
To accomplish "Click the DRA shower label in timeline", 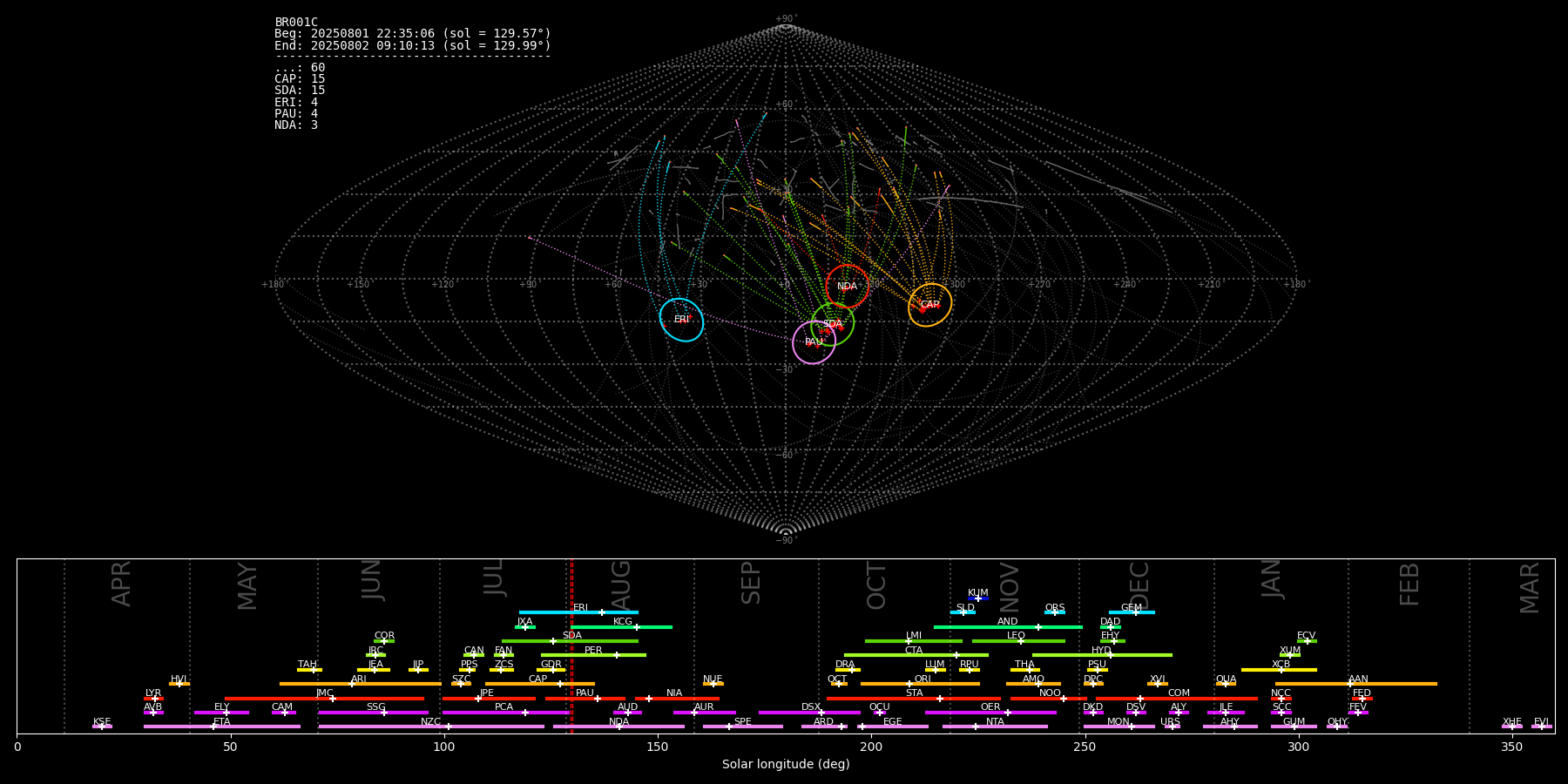I will [x=845, y=665].
